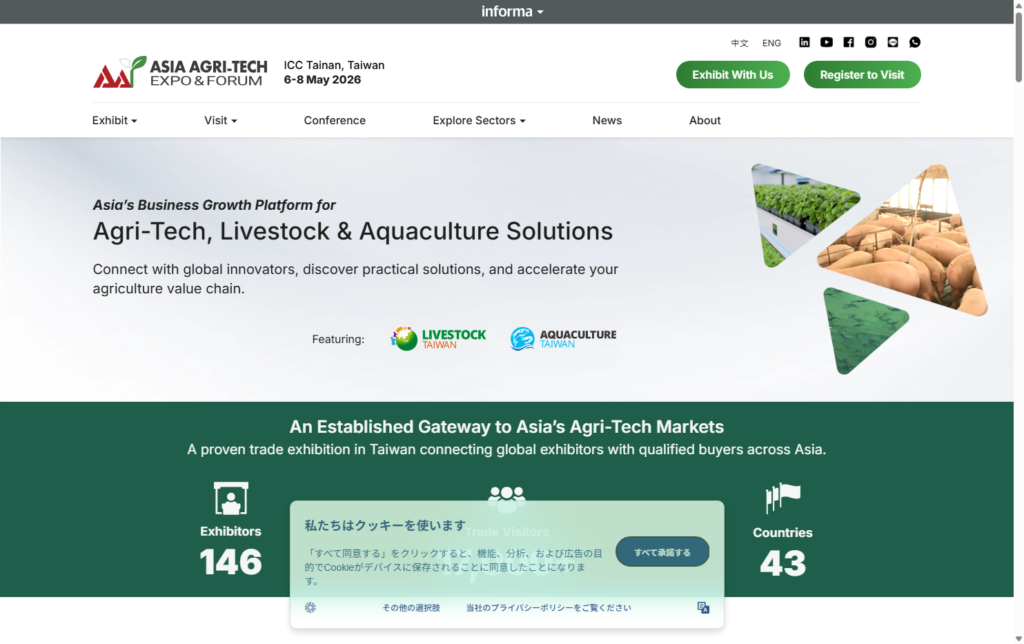
Task: Open the Instagram icon link
Action: (x=871, y=42)
